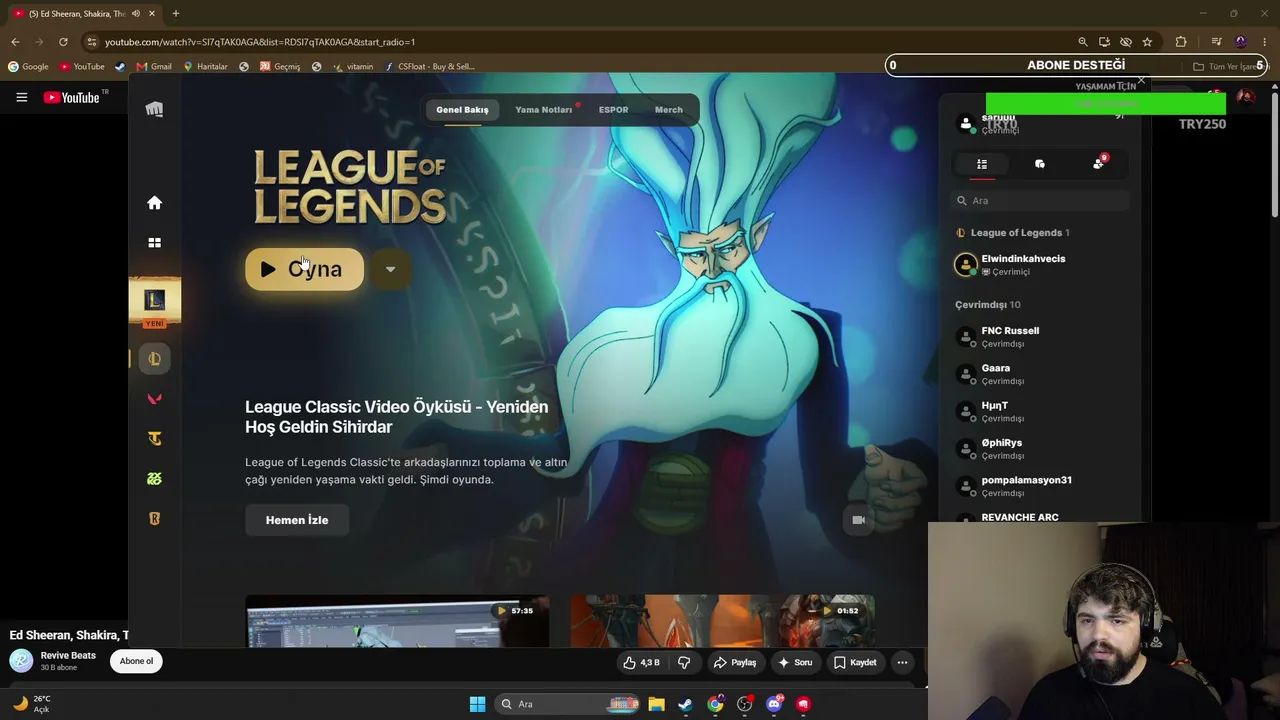Open Chrome media controls icon

1216,42
